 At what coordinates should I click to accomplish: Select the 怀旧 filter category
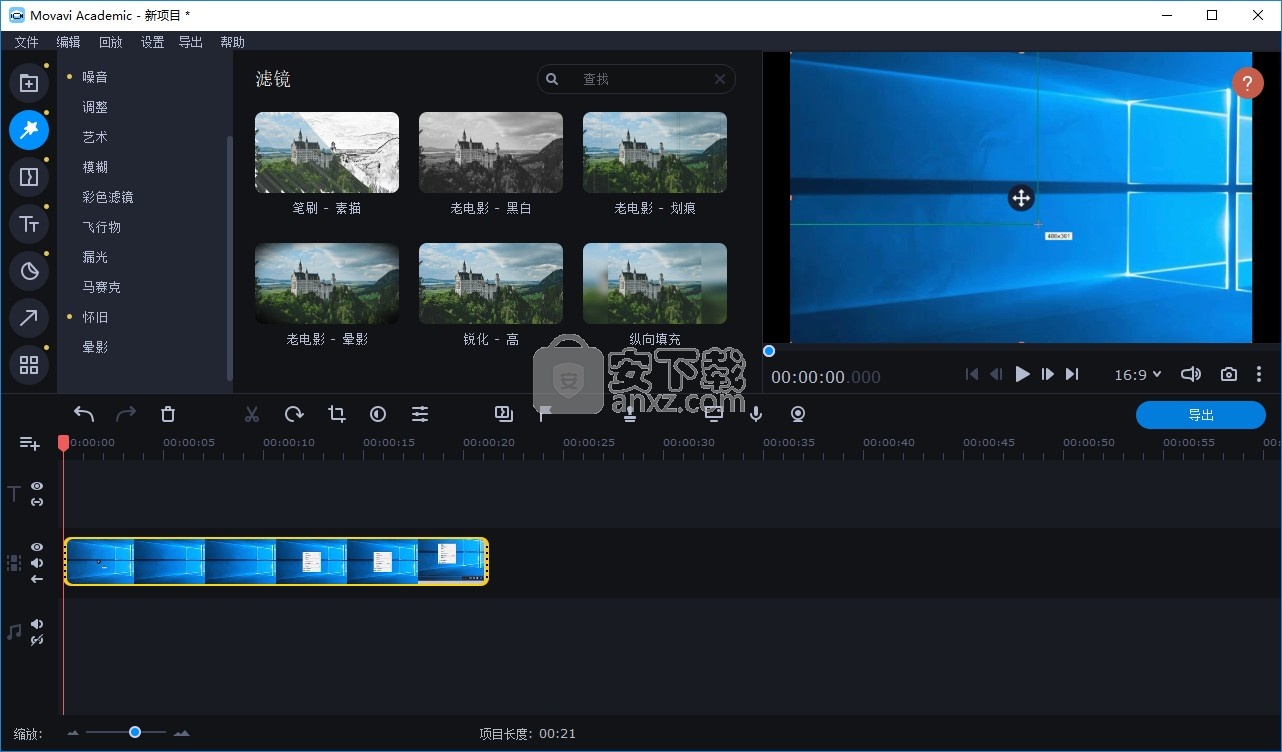click(95, 317)
